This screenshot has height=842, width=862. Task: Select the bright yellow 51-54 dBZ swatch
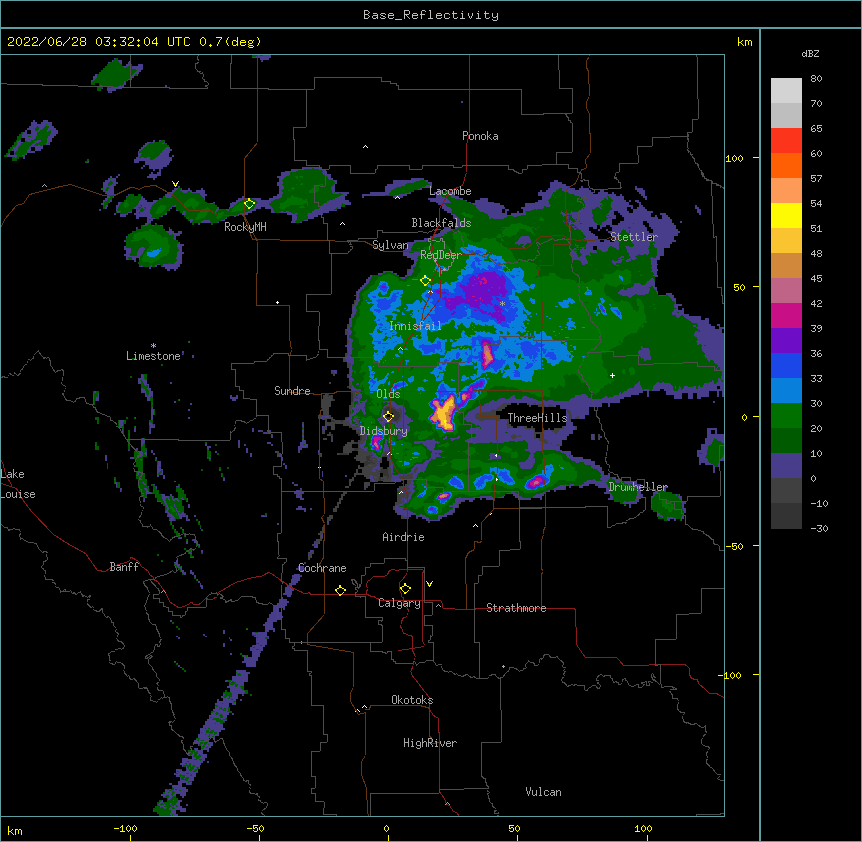[786, 215]
